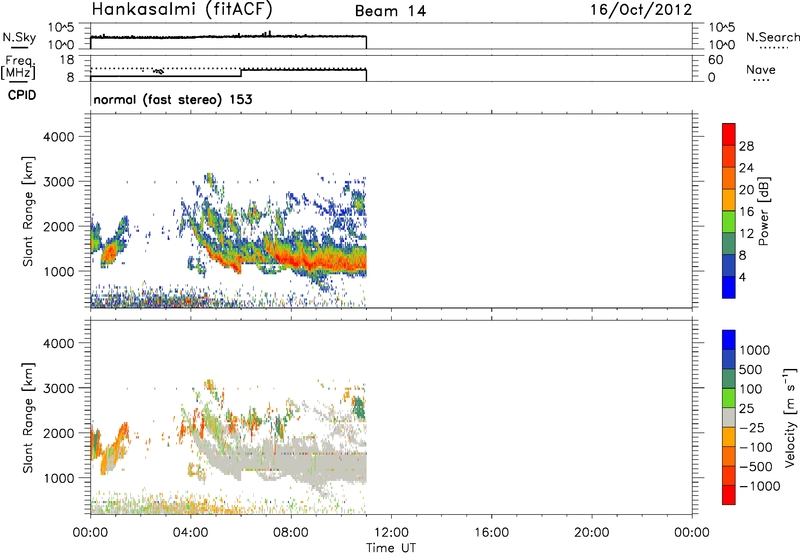The image size is (800, 554).
Task: Click the 'N.Search' legend label
Action: (772, 37)
